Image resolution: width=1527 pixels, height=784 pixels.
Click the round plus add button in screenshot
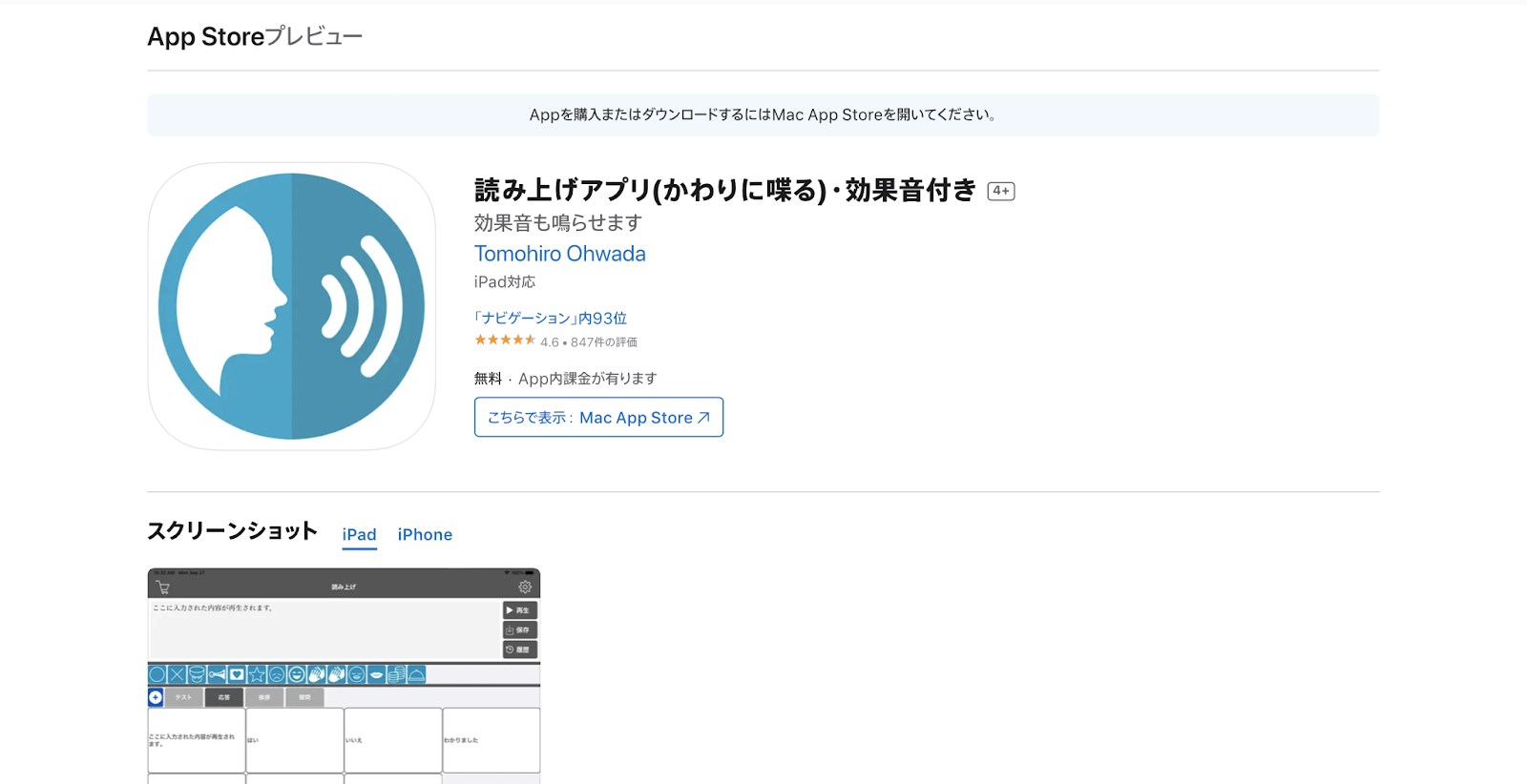(x=156, y=697)
